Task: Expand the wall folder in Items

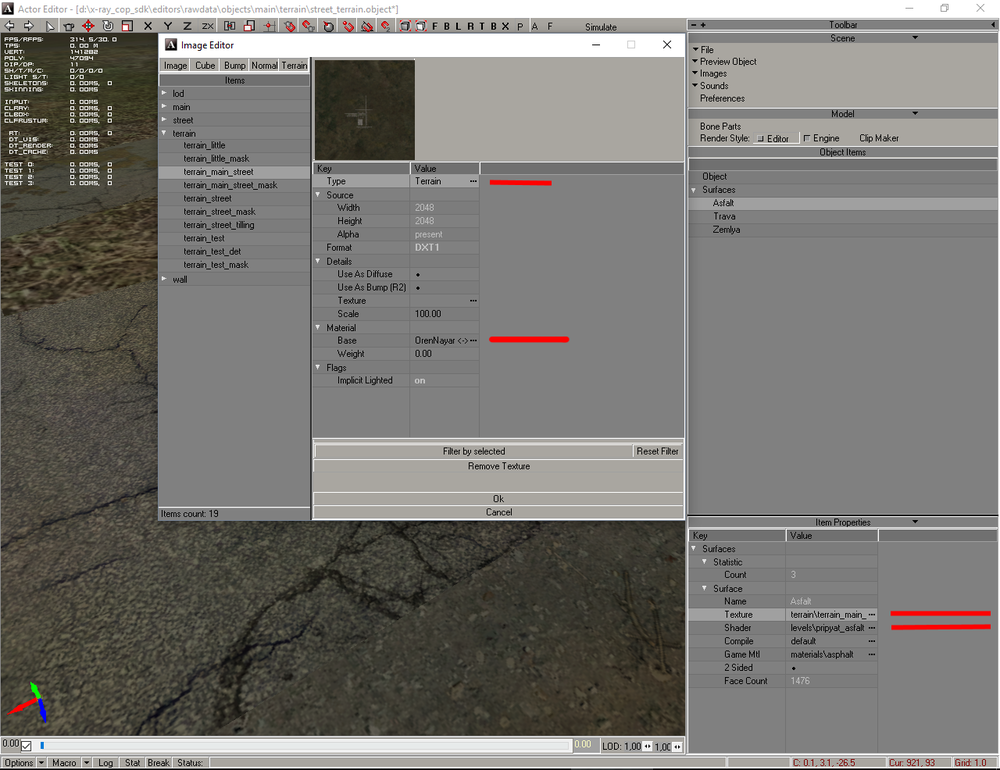Action: coord(165,280)
